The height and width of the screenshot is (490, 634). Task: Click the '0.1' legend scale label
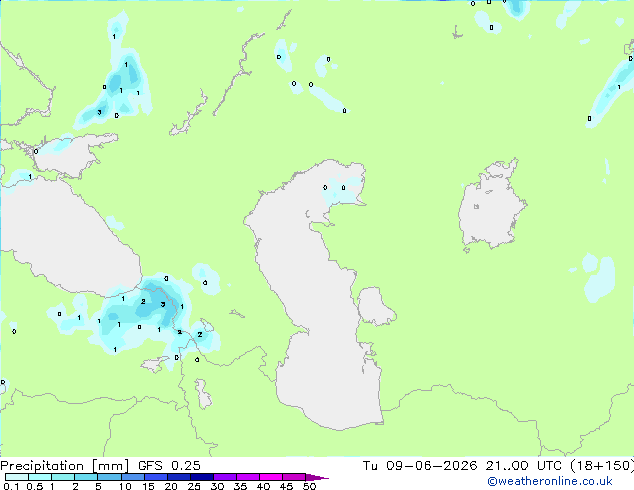[x=11, y=486]
